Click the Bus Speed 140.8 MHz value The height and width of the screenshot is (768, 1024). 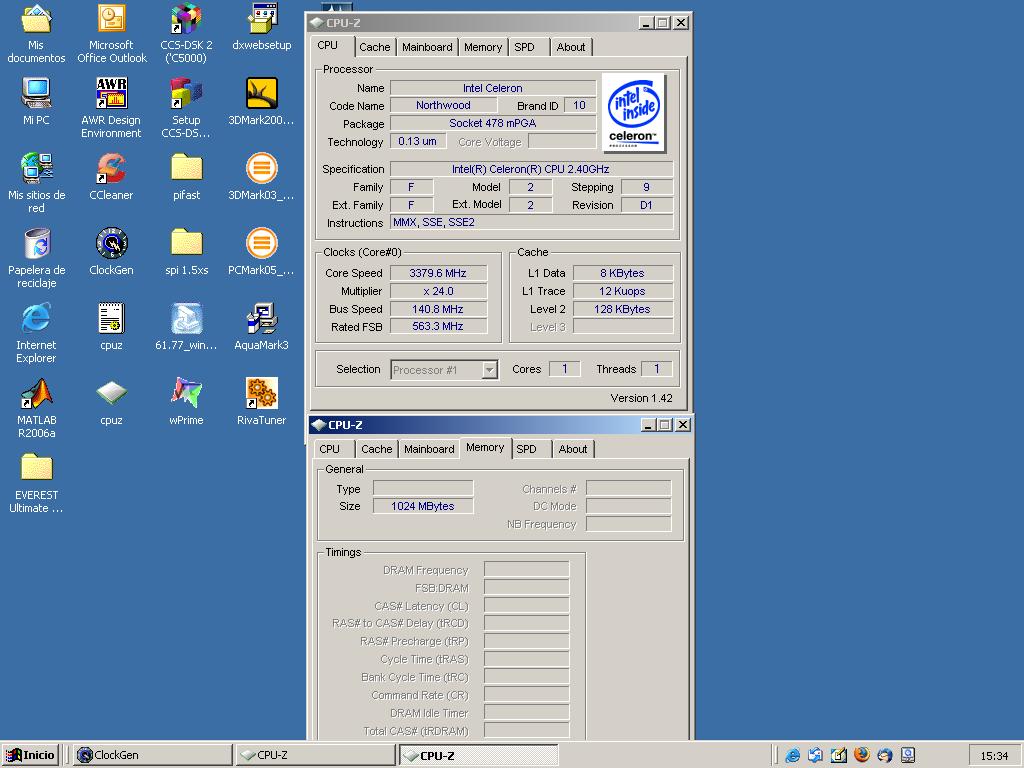click(x=438, y=309)
